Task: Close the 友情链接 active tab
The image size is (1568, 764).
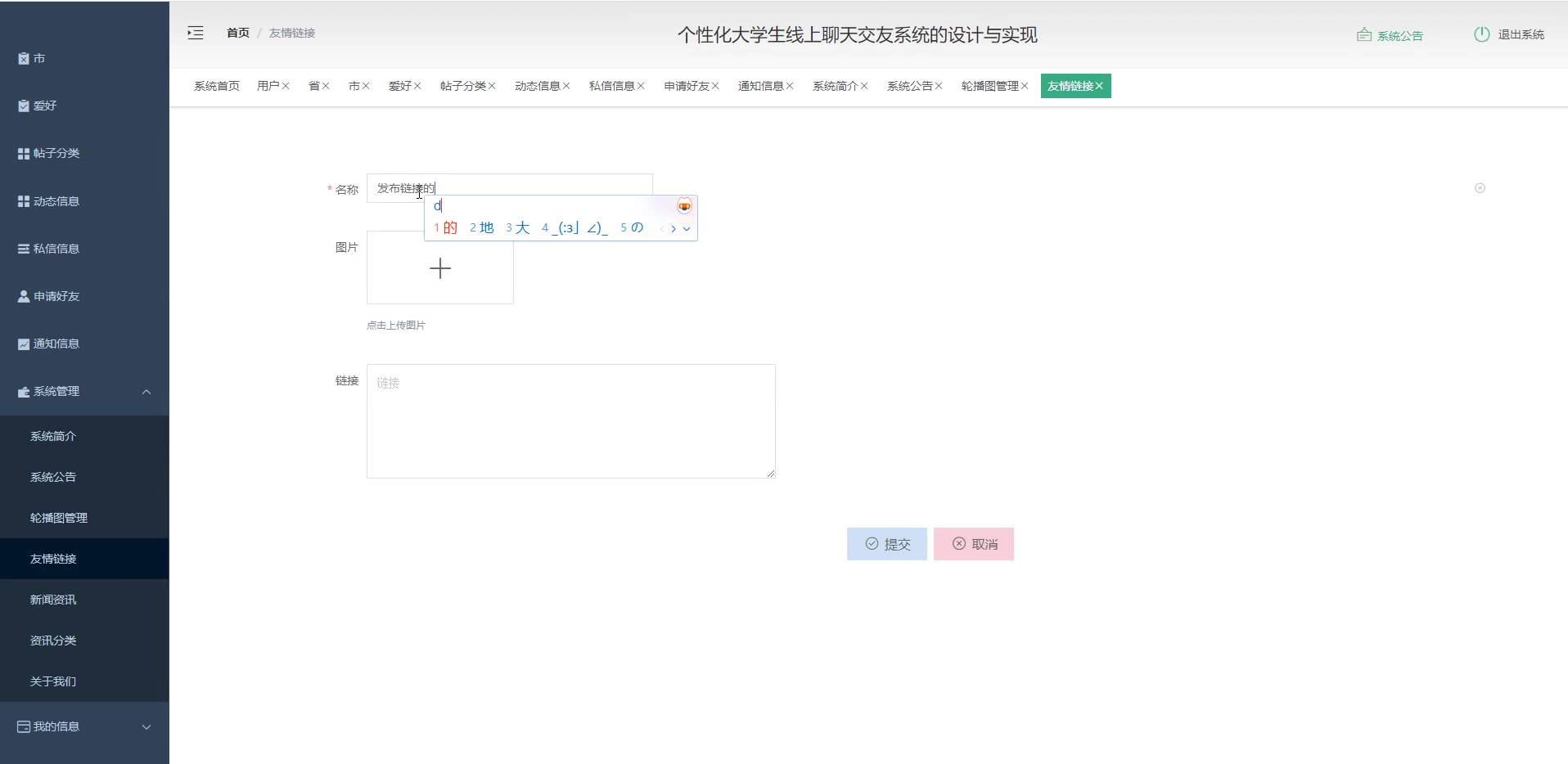Action: tap(1099, 86)
